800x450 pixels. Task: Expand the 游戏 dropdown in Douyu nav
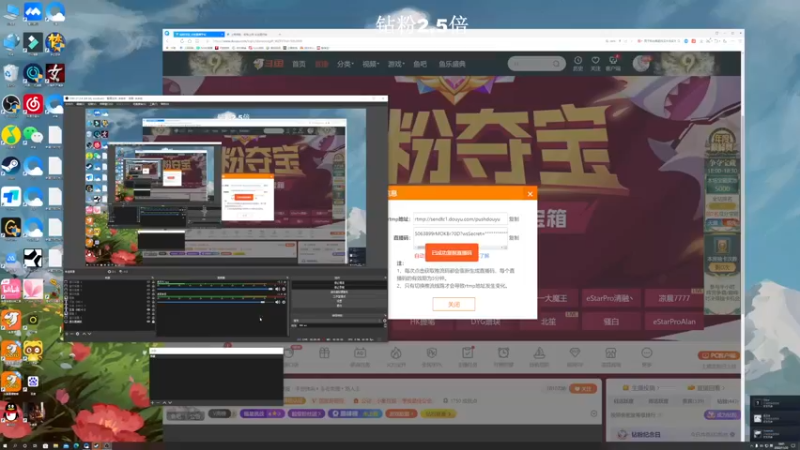pyautogui.click(x=396, y=64)
